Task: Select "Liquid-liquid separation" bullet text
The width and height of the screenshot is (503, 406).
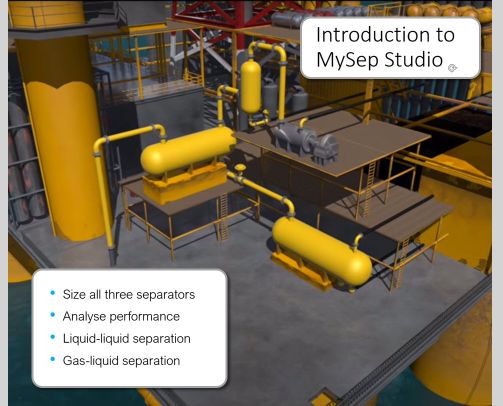Action: click(x=127, y=339)
